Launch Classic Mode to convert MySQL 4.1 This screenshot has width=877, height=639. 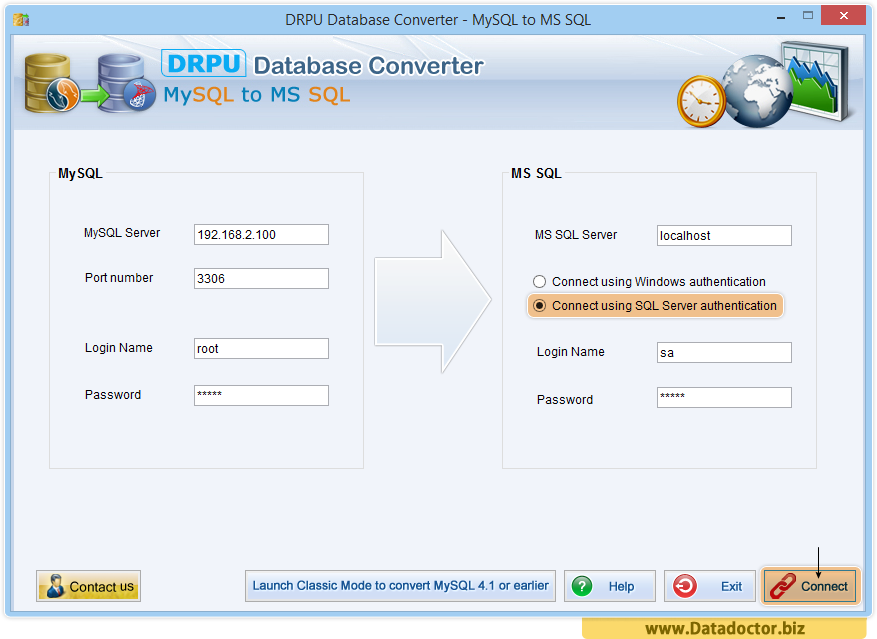tap(400, 586)
